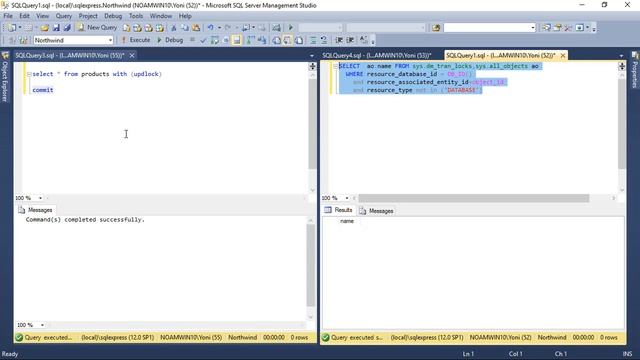Click the tools wrench icon in top toolbar

click(568, 28)
